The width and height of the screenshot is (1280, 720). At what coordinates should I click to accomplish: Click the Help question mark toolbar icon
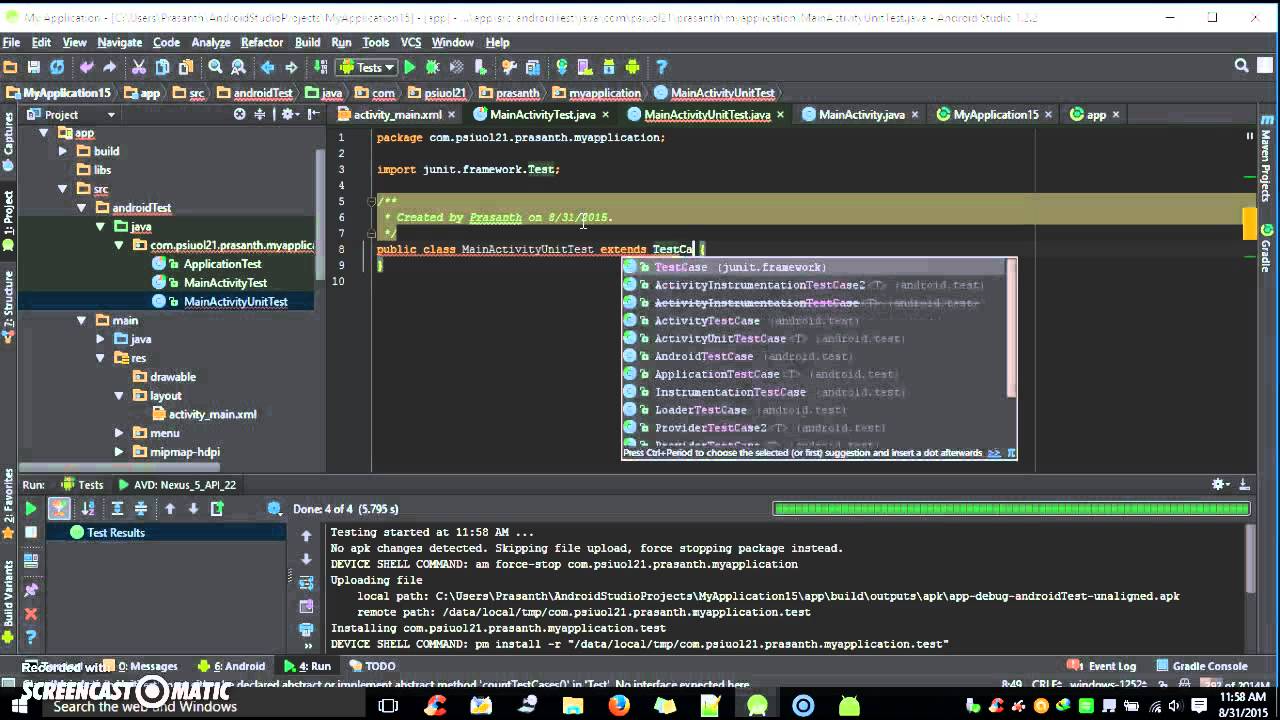tap(661, 67)
